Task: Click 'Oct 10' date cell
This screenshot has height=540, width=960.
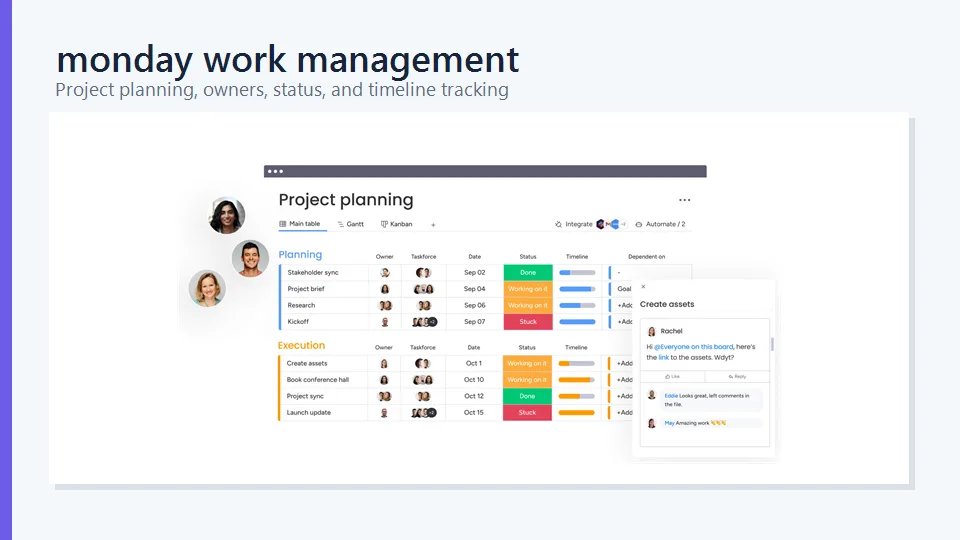Action: (x=474, y=380)
